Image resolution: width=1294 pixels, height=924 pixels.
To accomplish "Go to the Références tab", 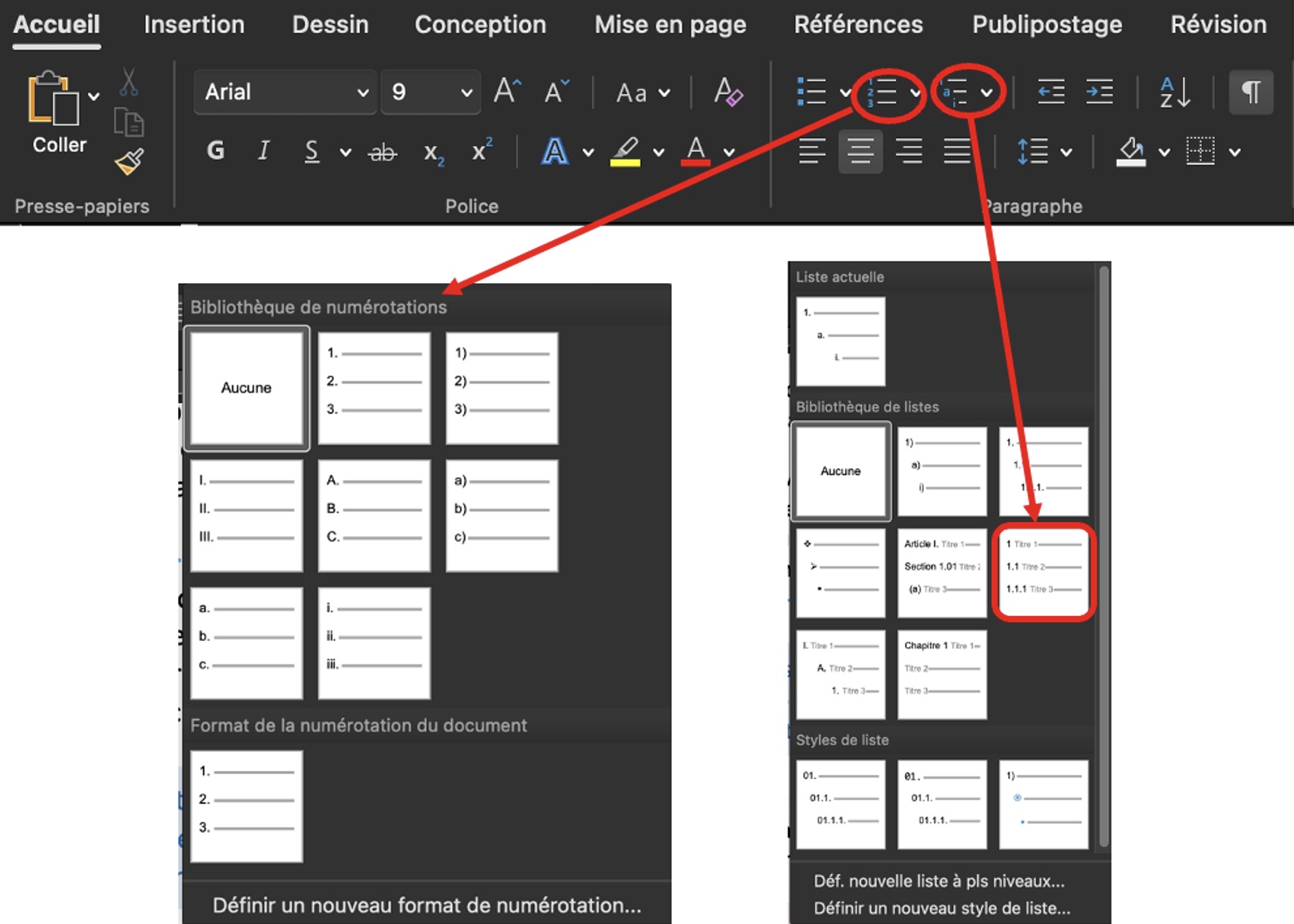I will (858, 25).
